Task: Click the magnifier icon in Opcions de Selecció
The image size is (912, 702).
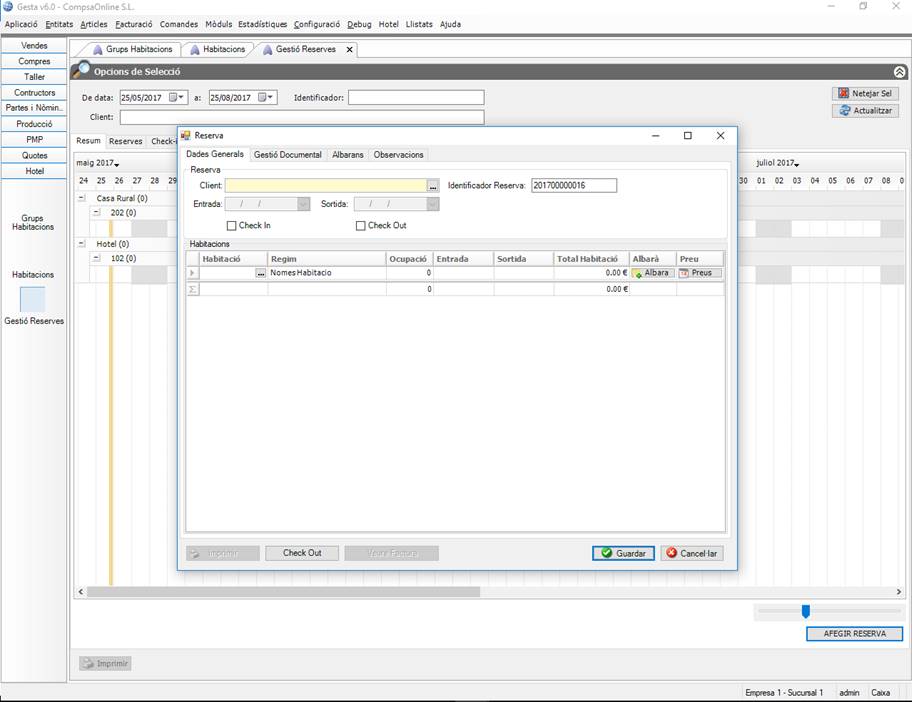Action: tap(81, 70)
